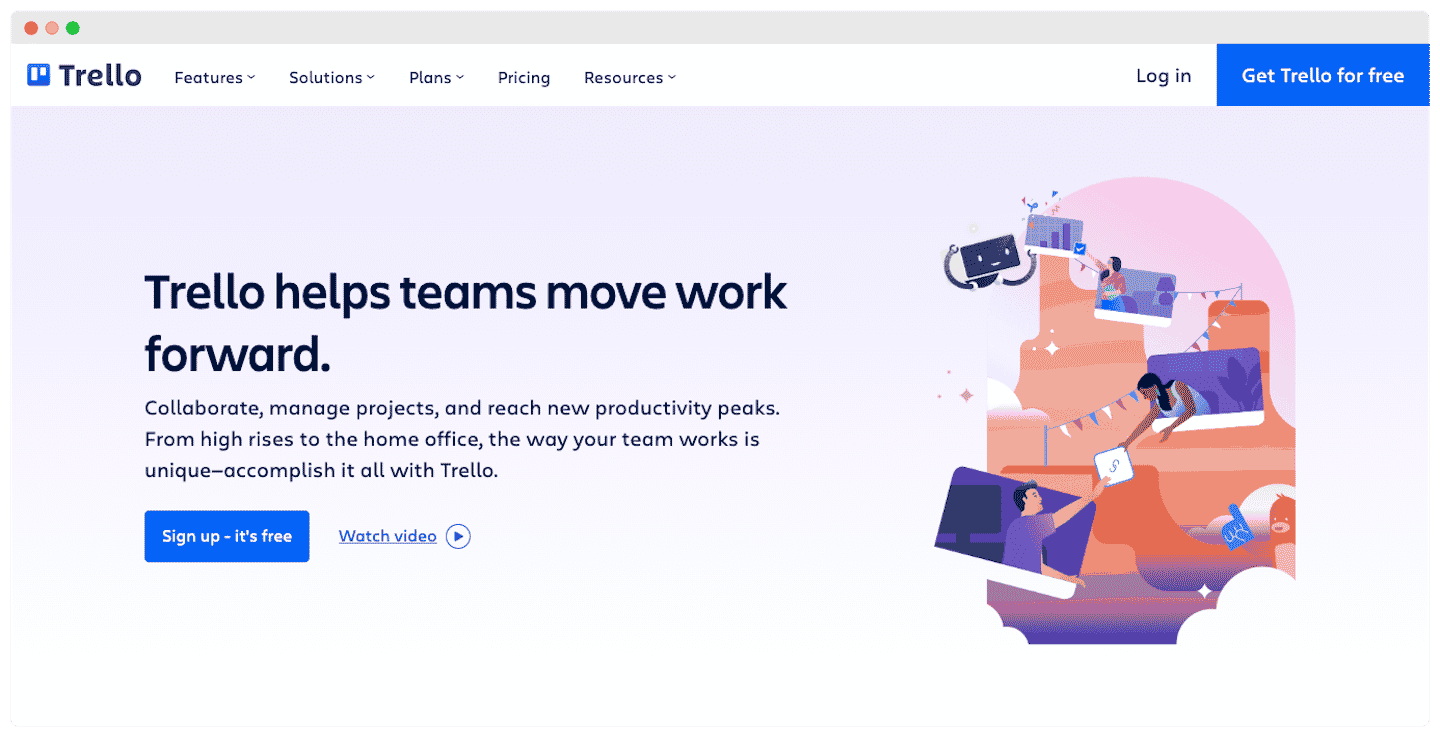The image size is (1440, 737).
Task: Click the Trello wordmark text
Action: [x=100, y=75]
